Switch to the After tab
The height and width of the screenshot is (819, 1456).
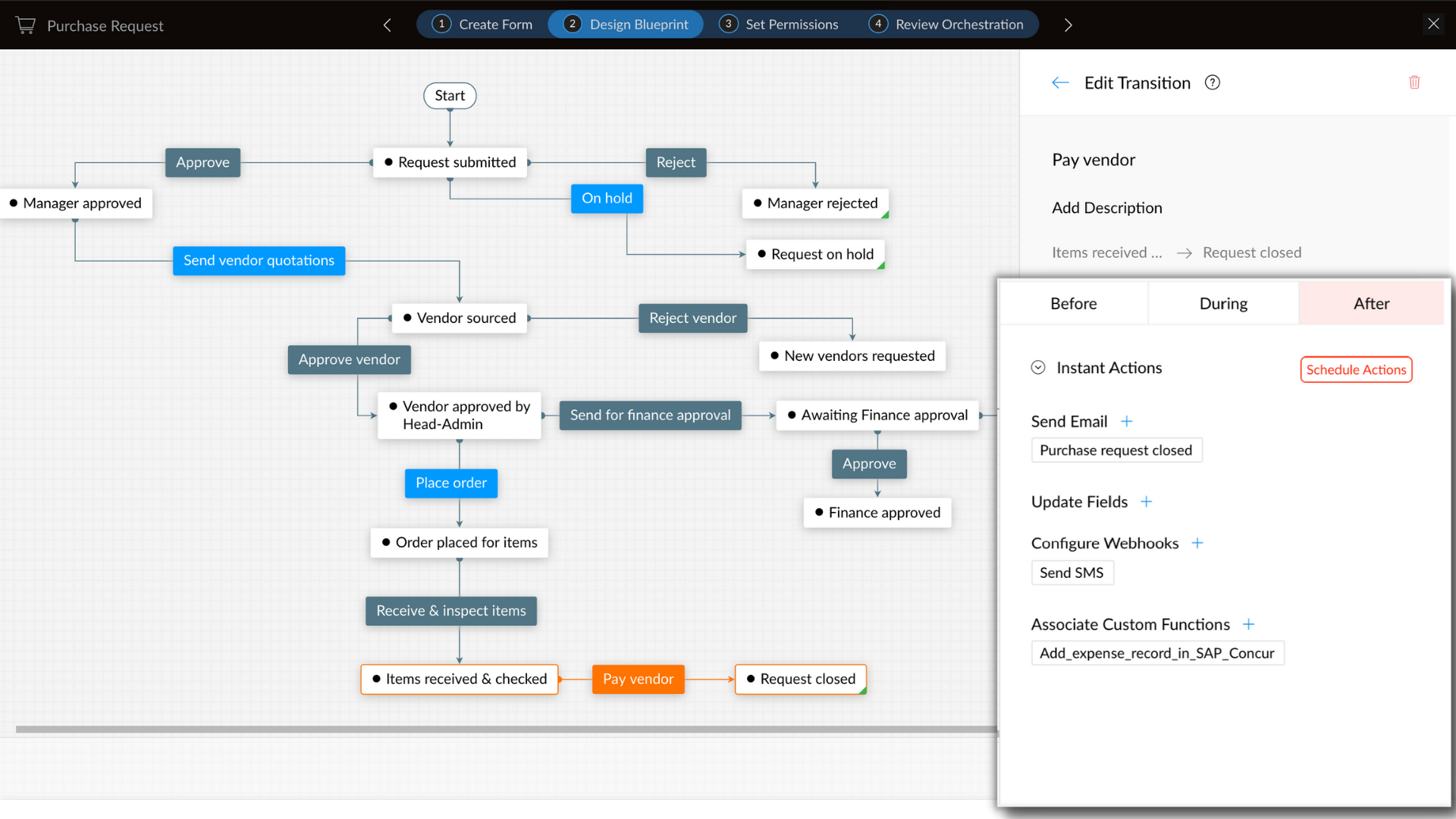pos(1371,303)
